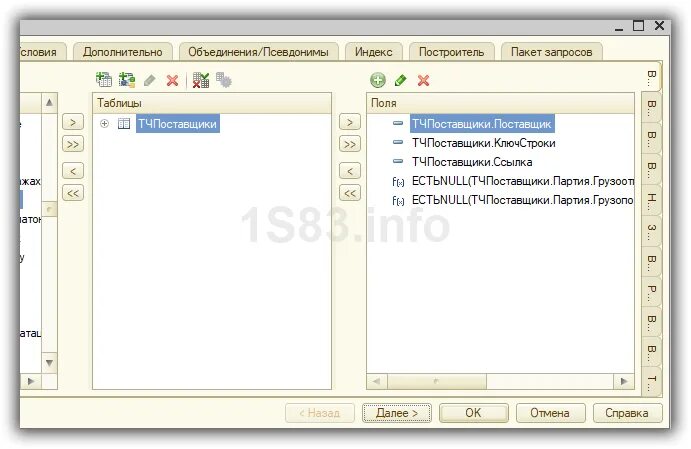Click the > button left of Поля

click(x=350, y=122)
